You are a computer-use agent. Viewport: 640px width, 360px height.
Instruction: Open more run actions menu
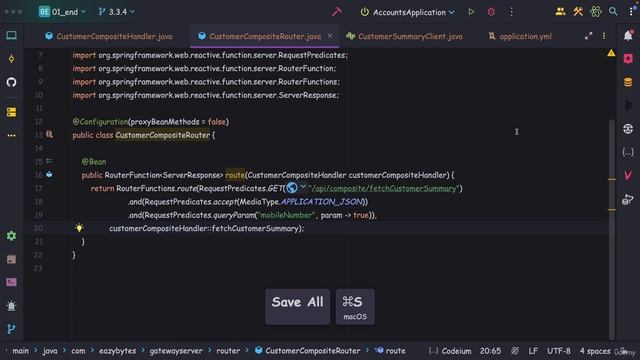(x=511, y=12)
